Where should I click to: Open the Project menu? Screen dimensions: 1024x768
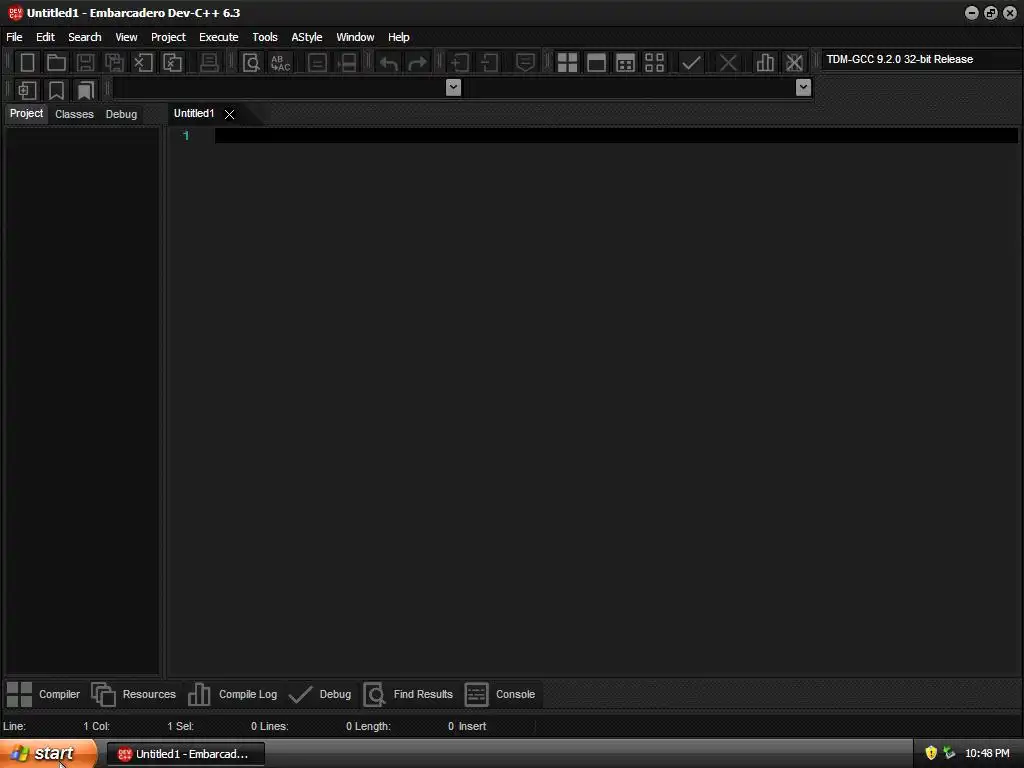point(168,37)
